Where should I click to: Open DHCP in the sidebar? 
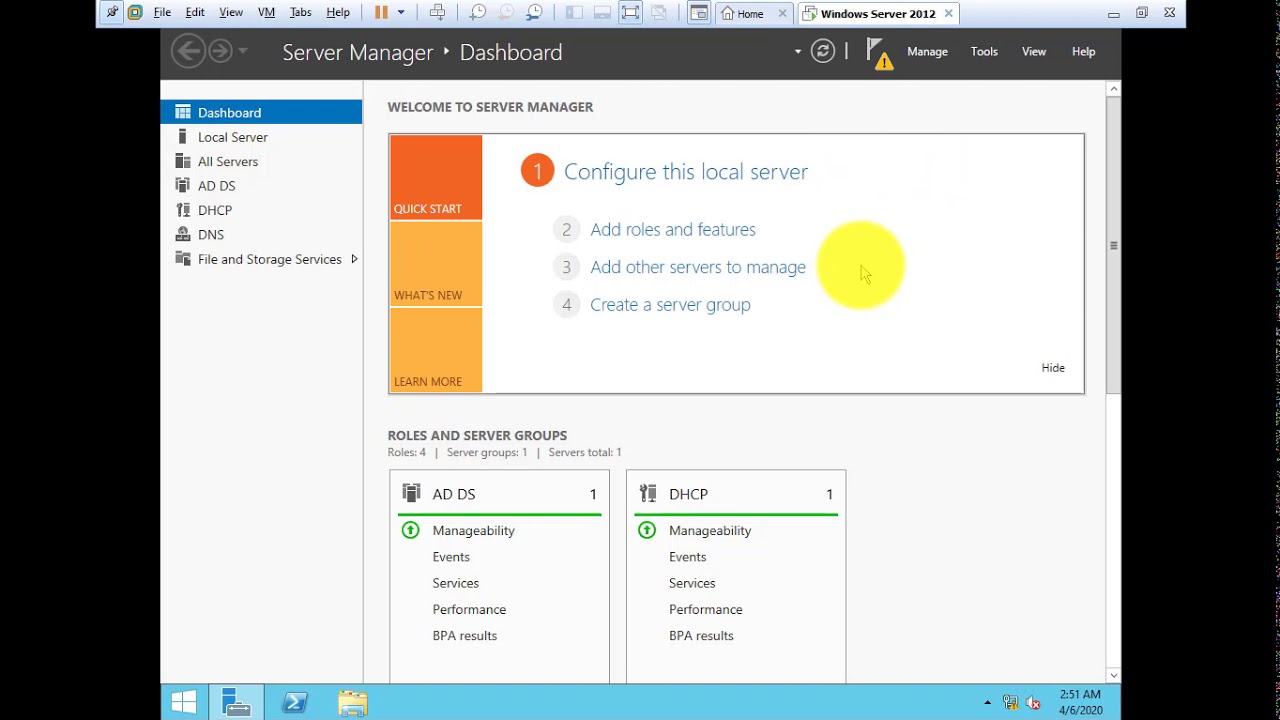click(x=261, y=210)
